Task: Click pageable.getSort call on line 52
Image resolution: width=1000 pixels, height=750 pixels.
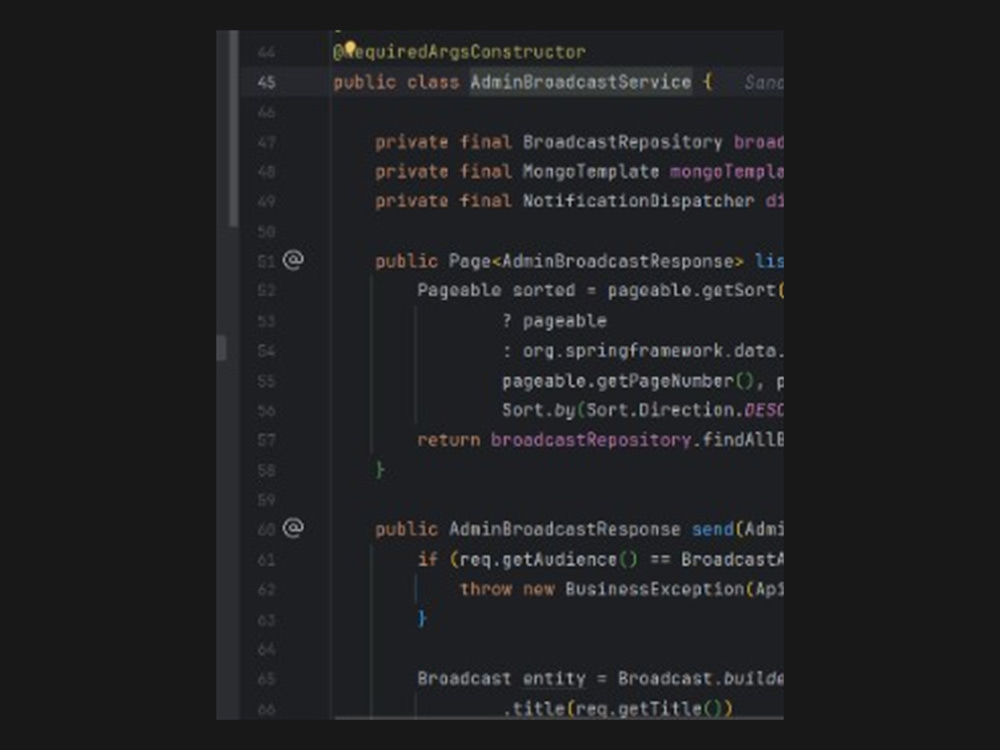Action: [692, 291]
